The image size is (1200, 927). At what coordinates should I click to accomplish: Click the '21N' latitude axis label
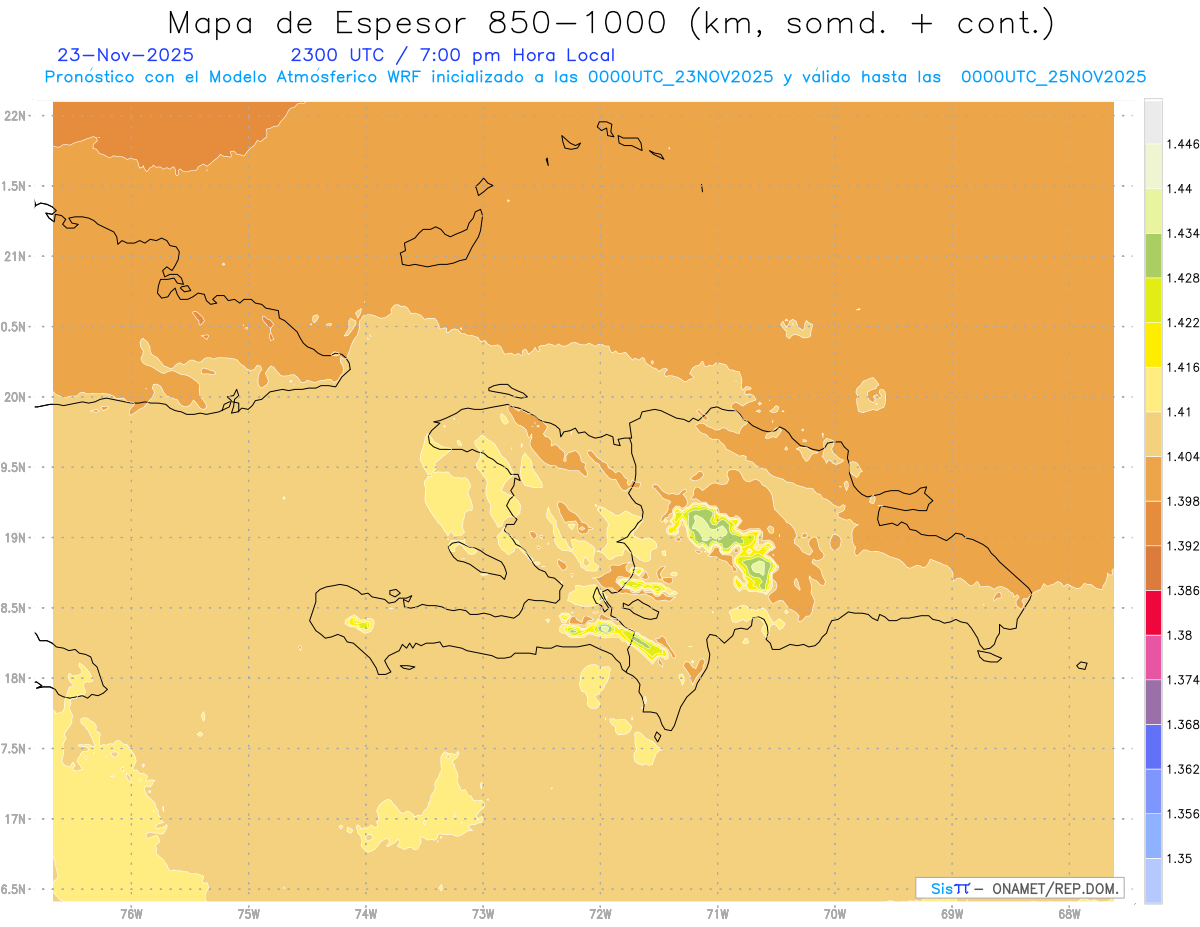pos(15,256)
